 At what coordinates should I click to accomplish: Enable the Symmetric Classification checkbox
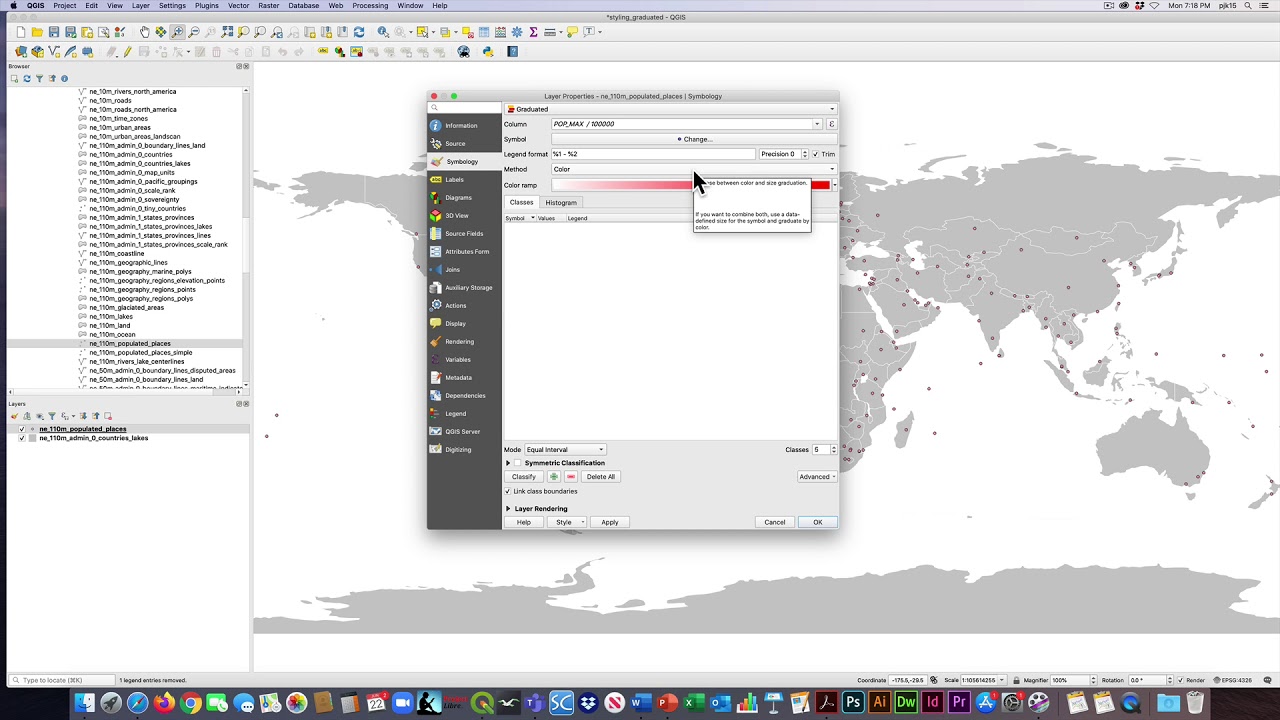519,463
